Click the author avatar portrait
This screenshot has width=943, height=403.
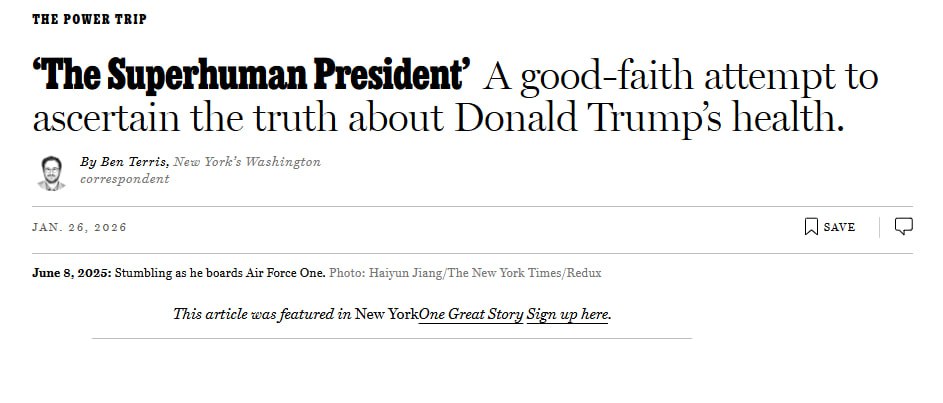tap(51, 172)
